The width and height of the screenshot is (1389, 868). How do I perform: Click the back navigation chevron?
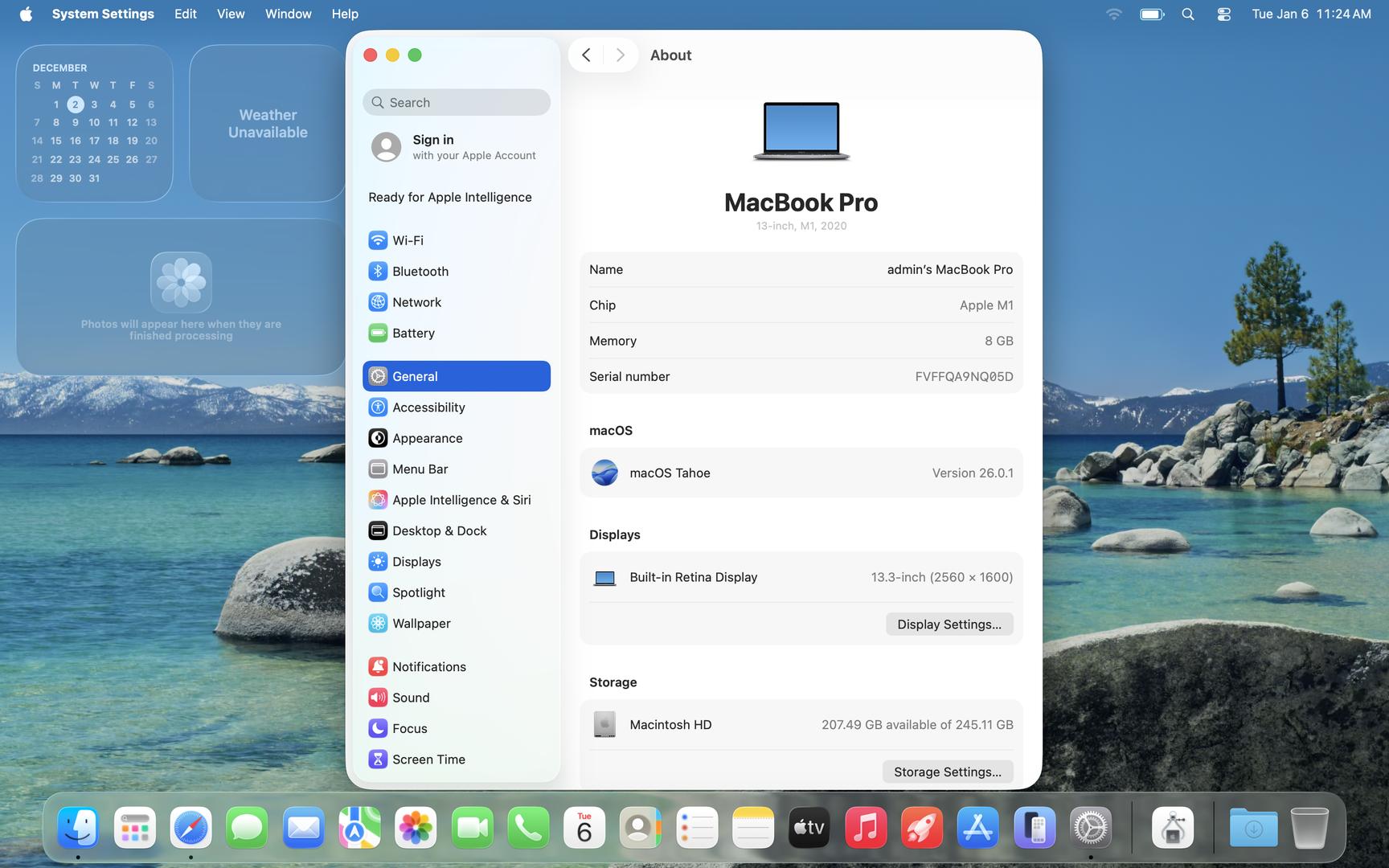587,55
